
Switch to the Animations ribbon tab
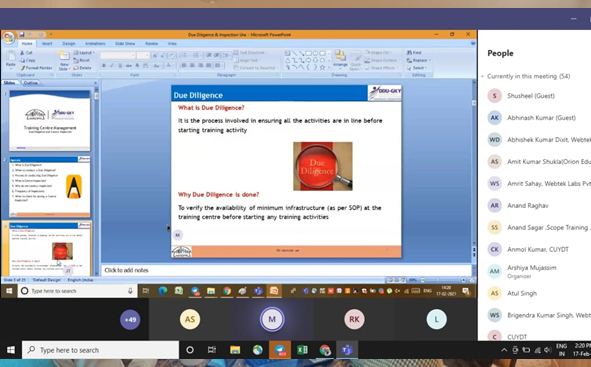pyautogui.click(x=95, y=44)
